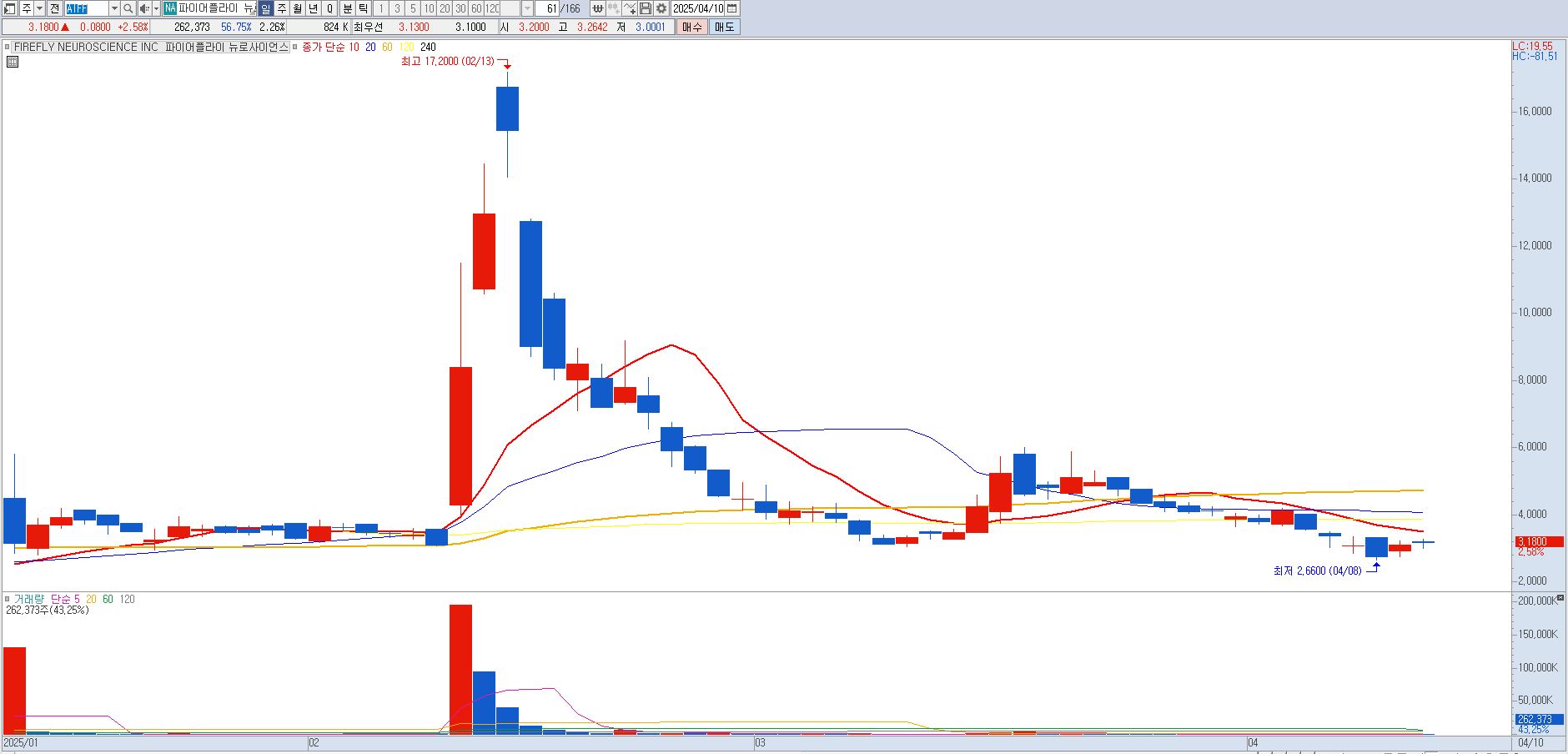Image resolution: width=1568 pixels, height=754 pixels.
Task: Click the 매수 buy button
Action: (692, 27)
